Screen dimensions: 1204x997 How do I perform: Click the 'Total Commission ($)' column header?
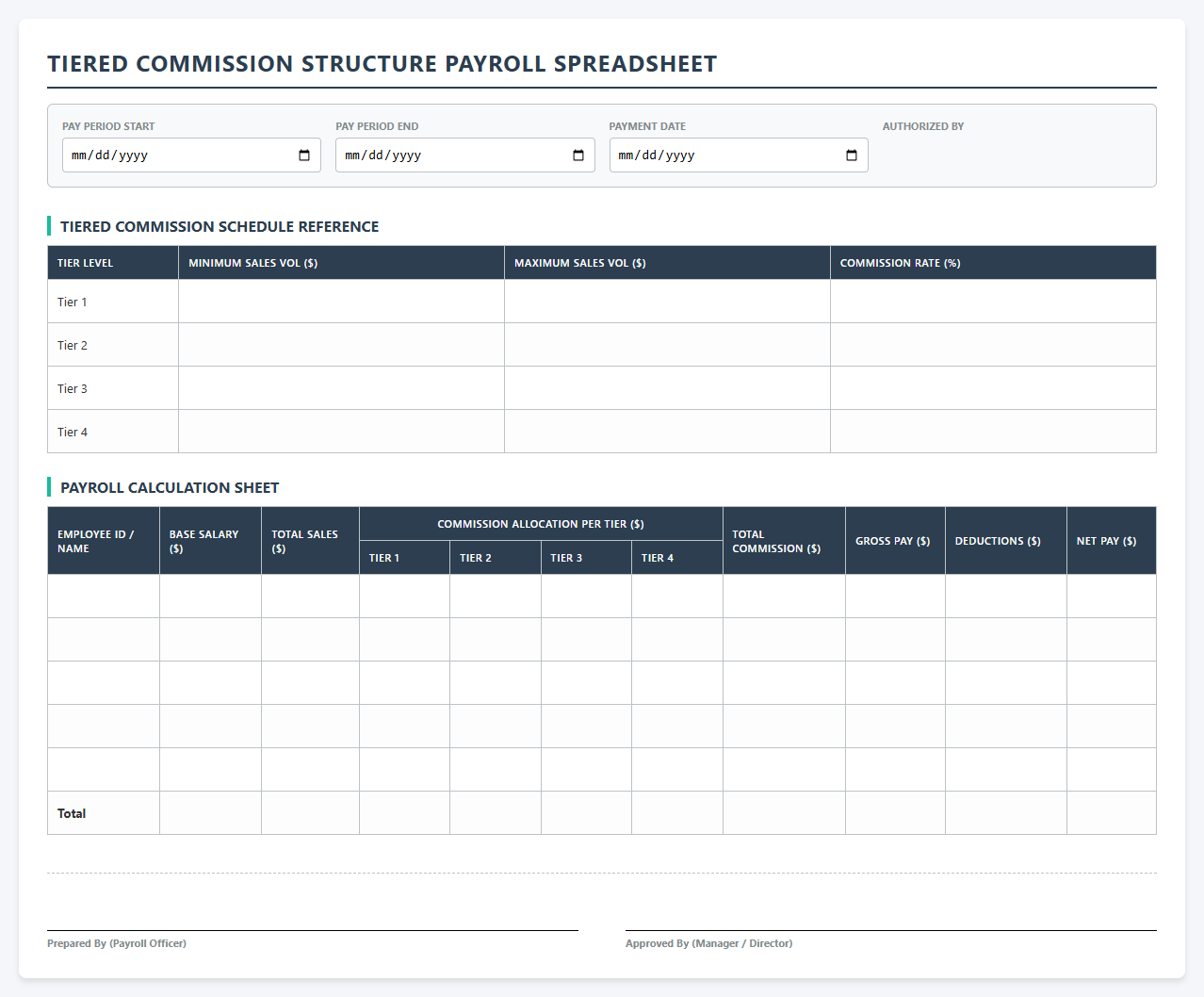coord(784,541)
